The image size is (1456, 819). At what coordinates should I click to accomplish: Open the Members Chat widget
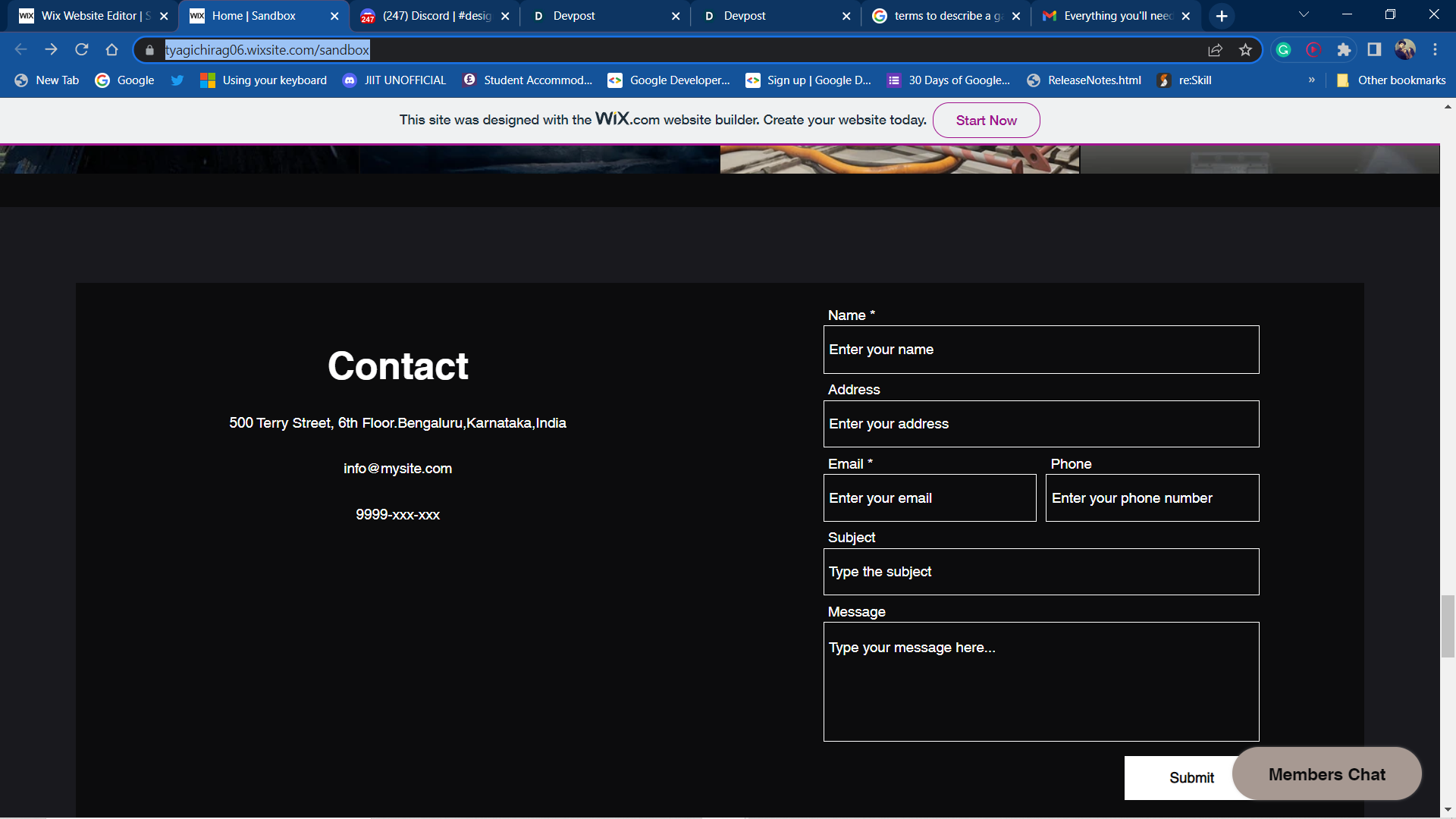tap(1326, 774)
